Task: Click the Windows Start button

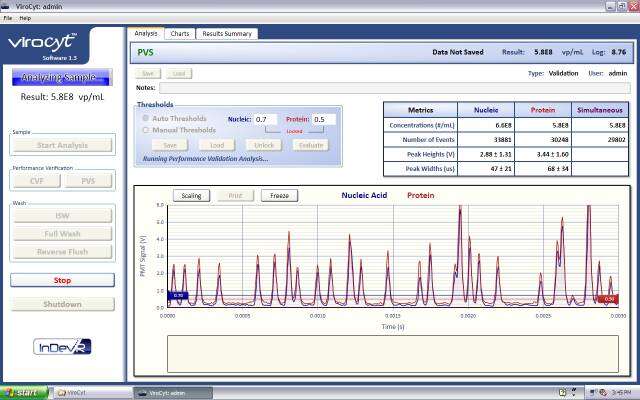Action: point(22,393)
